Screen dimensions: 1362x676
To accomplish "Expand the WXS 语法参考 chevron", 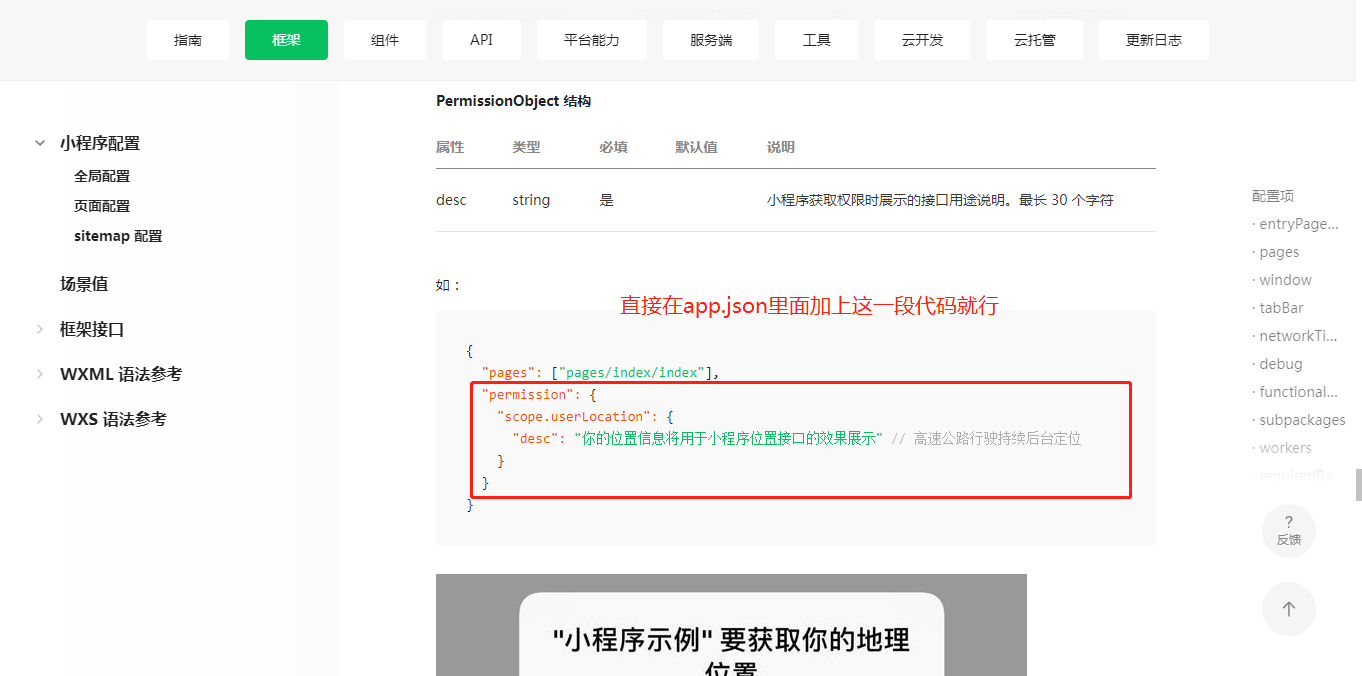I will pyautogui.click(x=40, y=419).
